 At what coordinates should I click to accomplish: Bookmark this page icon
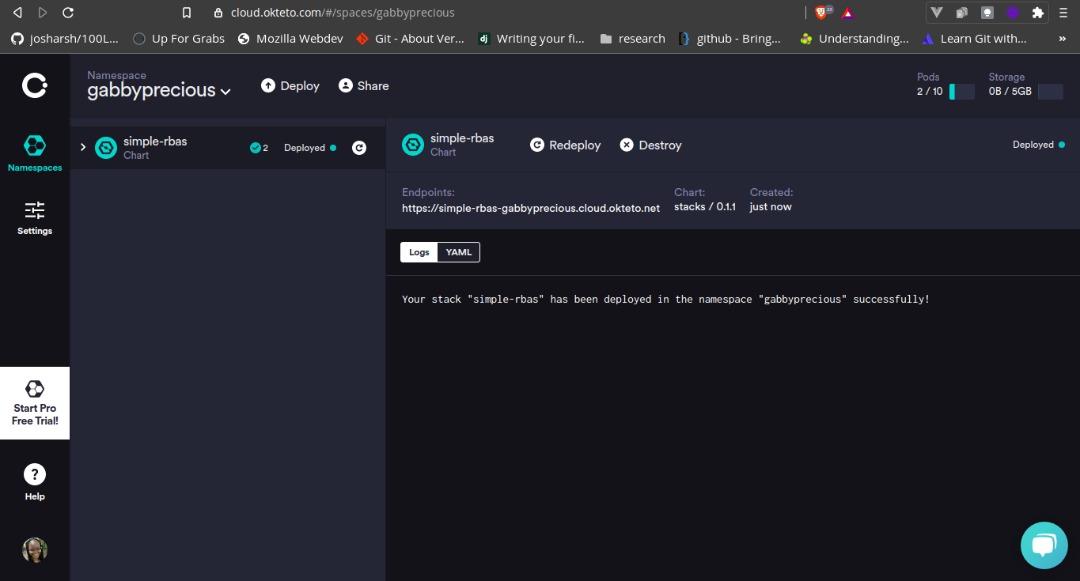[186, 12]
